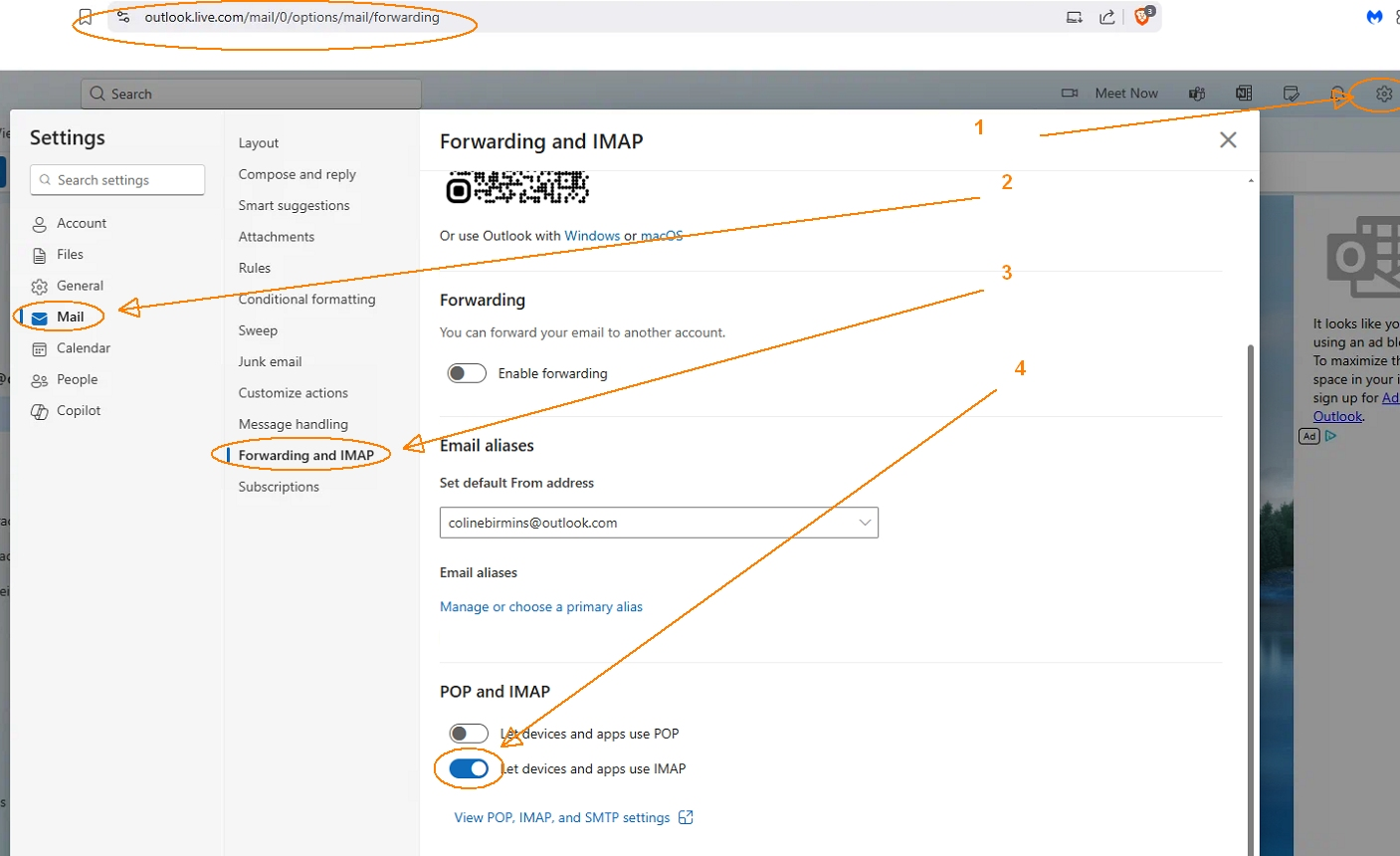Click the Mail envelope icon in Settings
This screenshot has height=856, width=1400.
pos(40,319)
